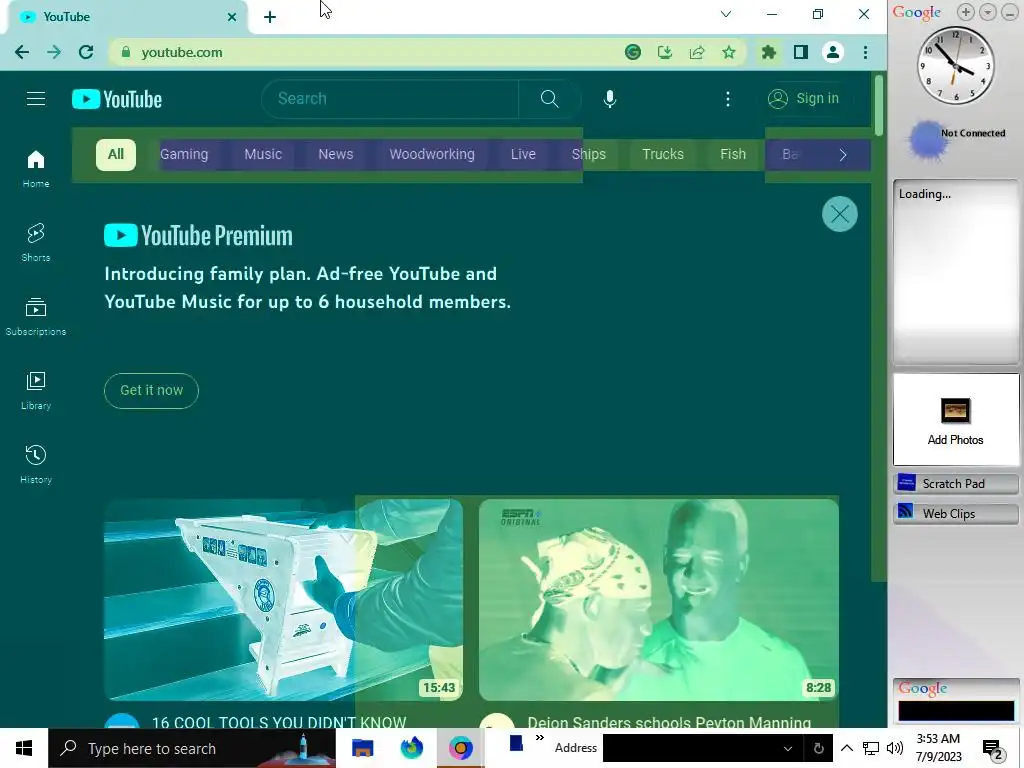Click the Google sidebar add plus button

click(965, 12)
